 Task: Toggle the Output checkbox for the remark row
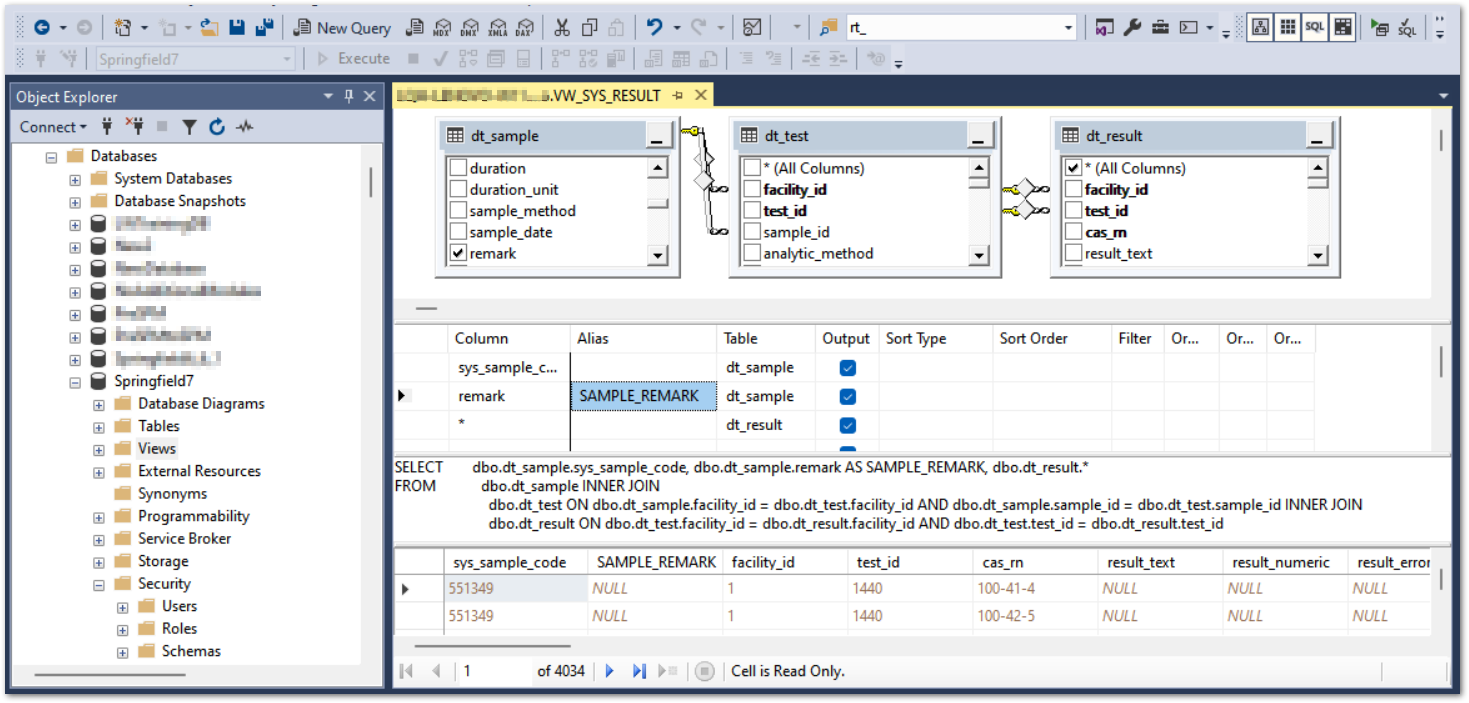[846, 396]
